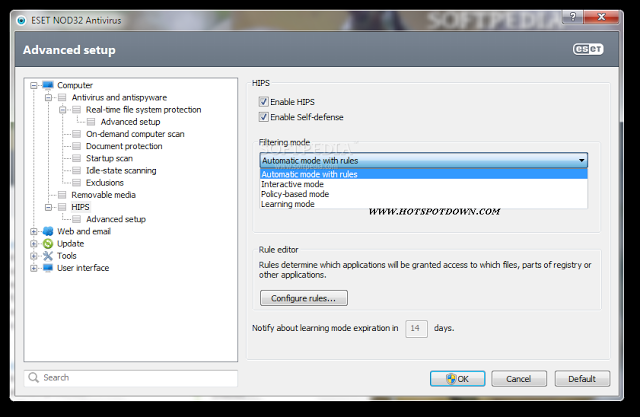Screen dimensions: 640x417
Task: Click the ESET logo in header
Action: 588,49
